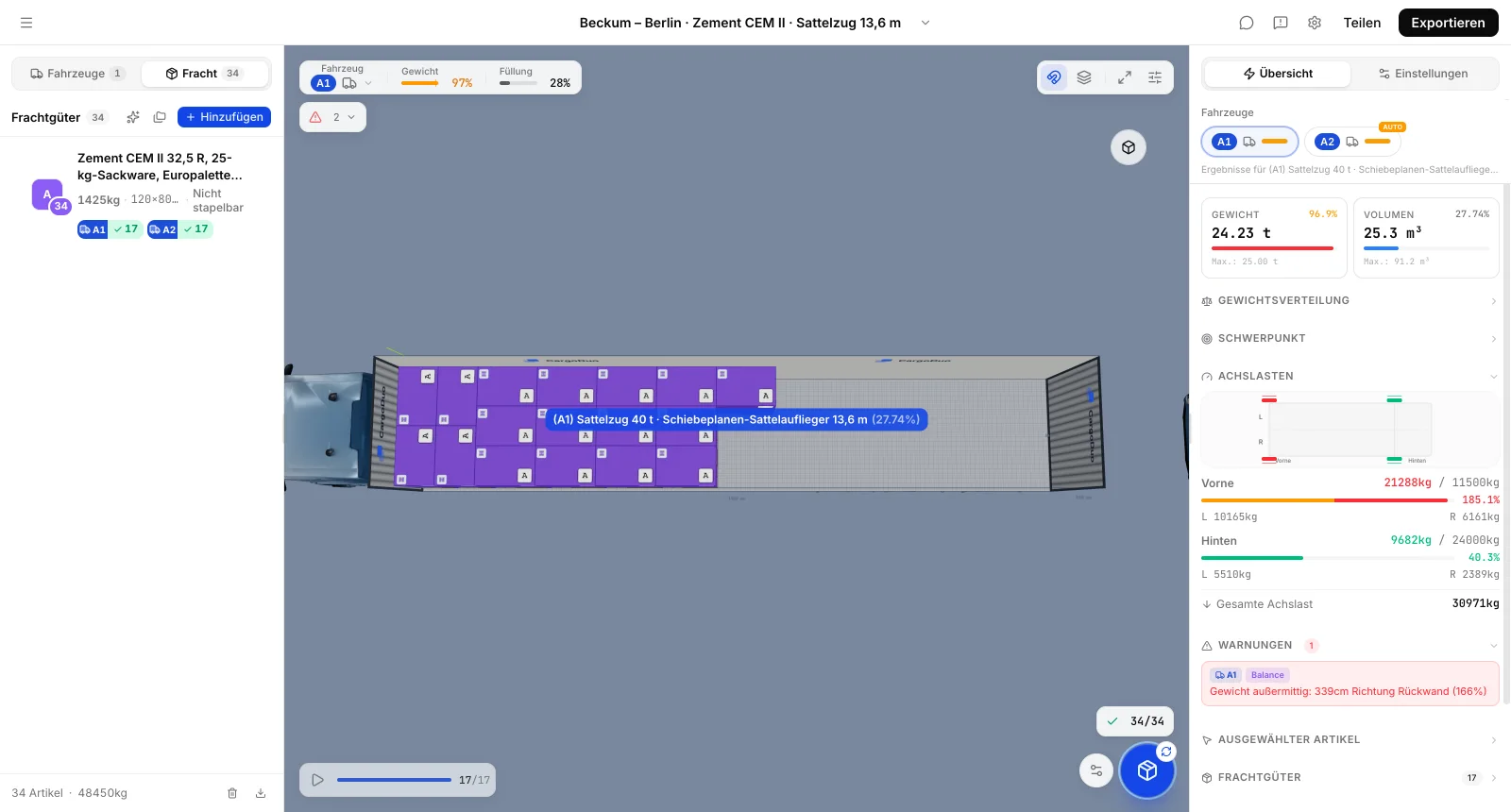Open the feedback message icon

point(1281,23)
